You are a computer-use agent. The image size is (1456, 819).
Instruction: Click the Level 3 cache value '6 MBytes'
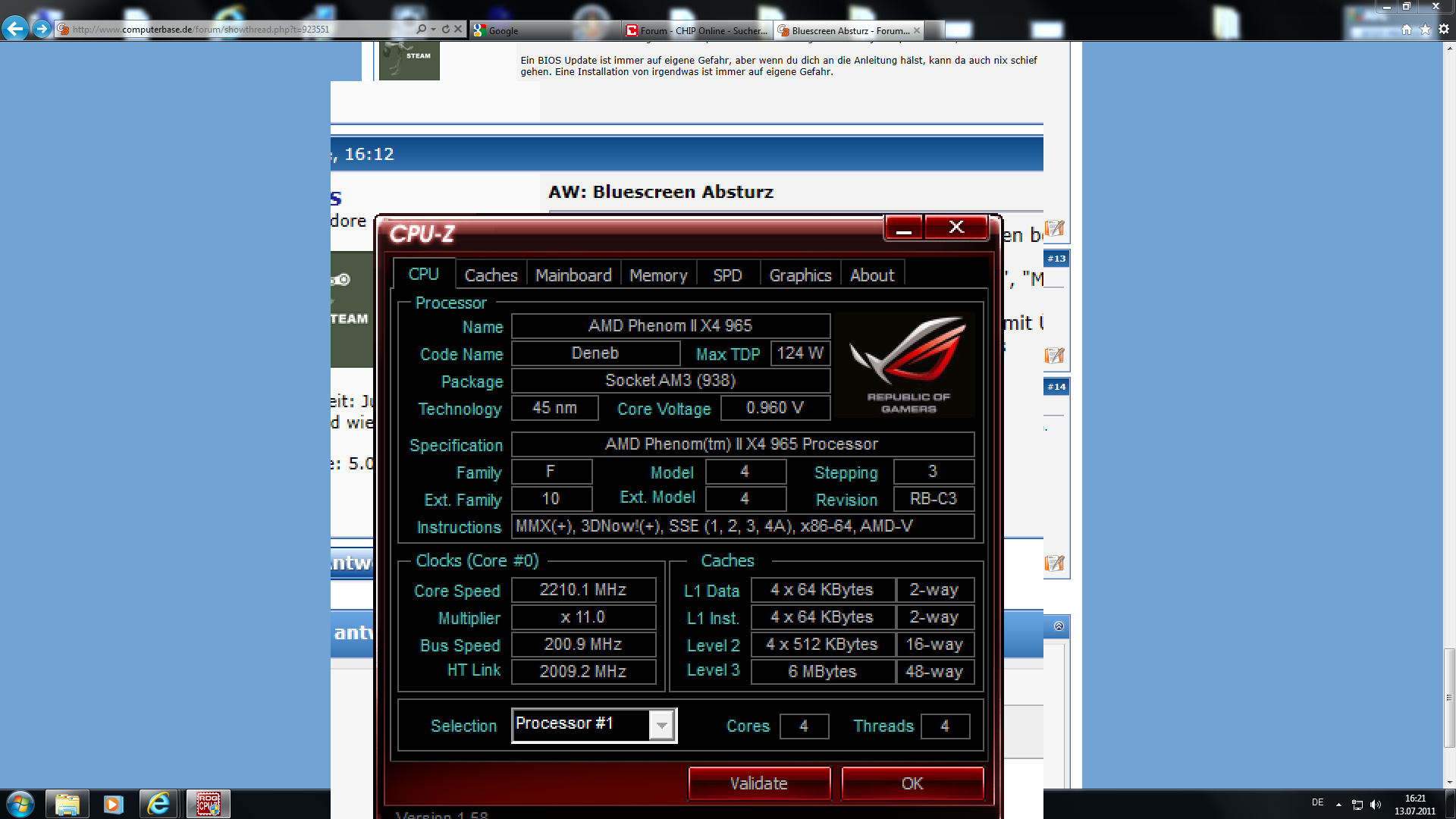[x=823, y=672]
